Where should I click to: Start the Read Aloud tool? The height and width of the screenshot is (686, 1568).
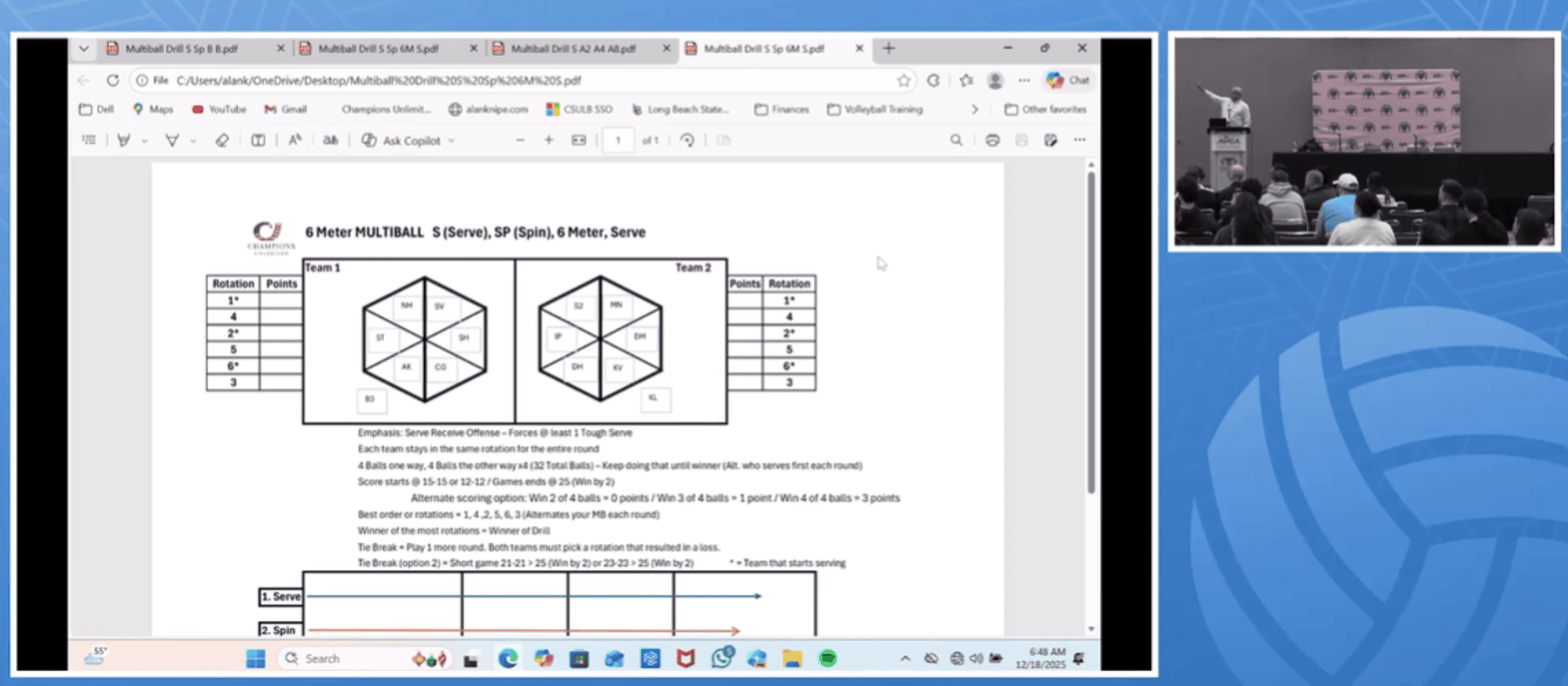pyautogui.click(x=295, y=140)
